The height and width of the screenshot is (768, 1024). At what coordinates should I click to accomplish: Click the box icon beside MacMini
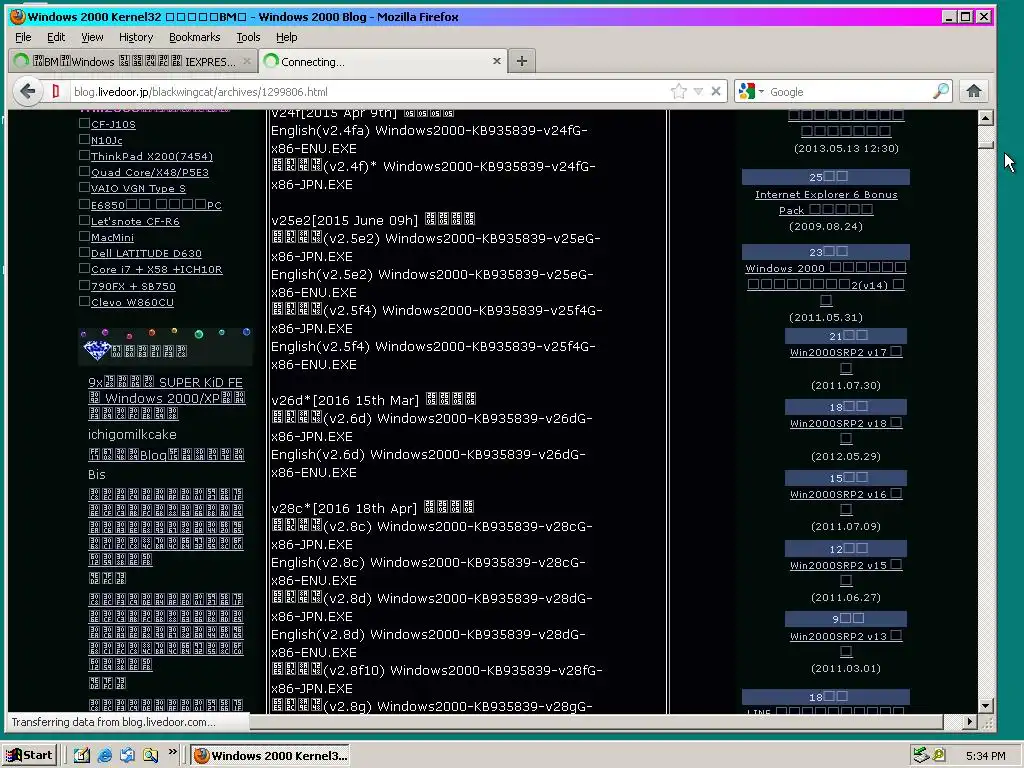[x=84, y=236]
